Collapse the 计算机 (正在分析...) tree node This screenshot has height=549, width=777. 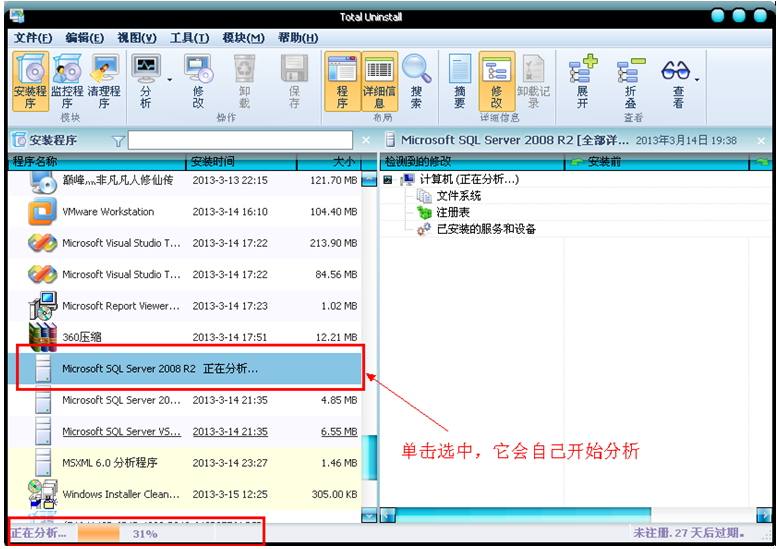pos(388,179)
